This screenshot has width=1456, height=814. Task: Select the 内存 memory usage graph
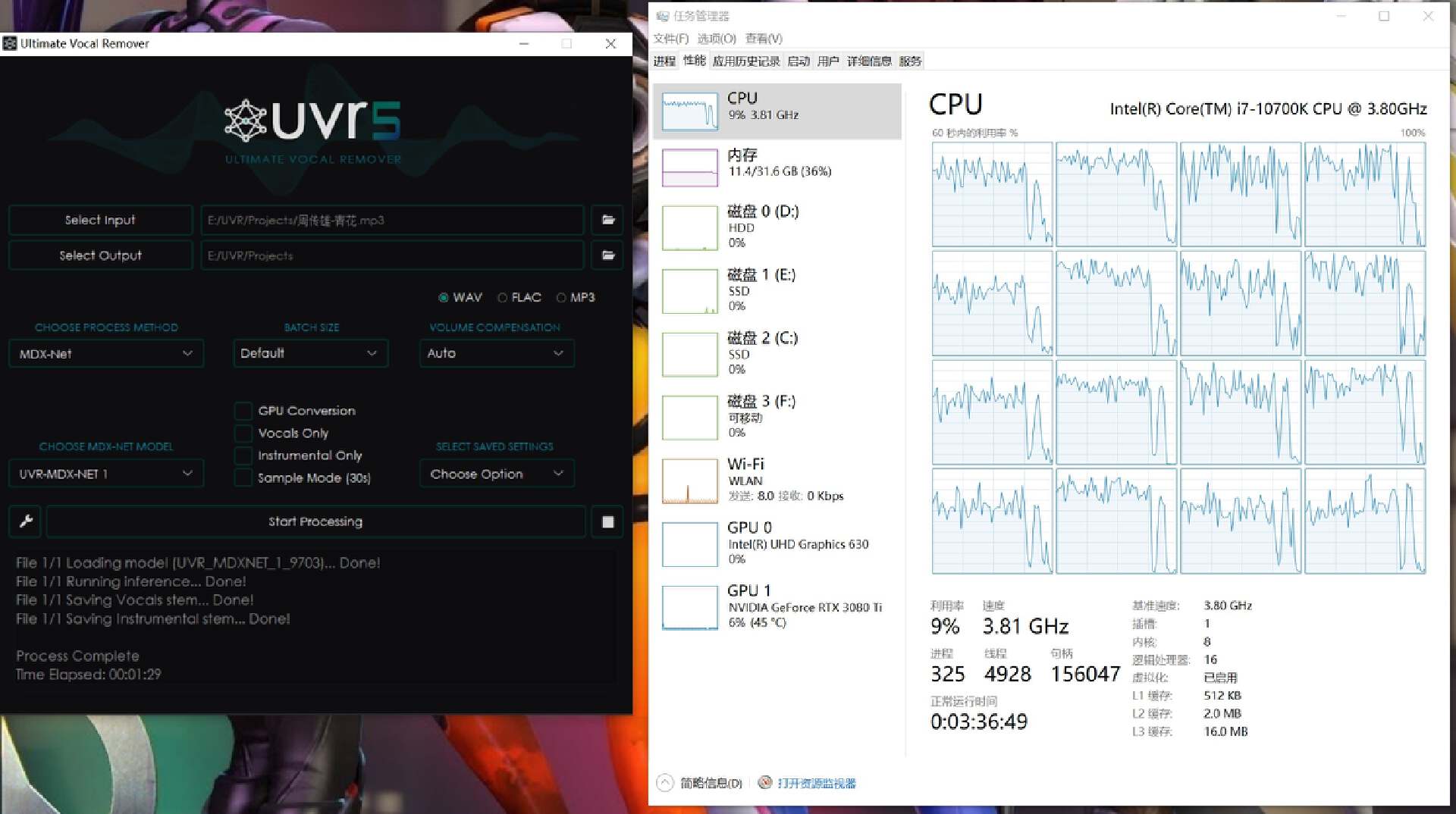point(689,167)
